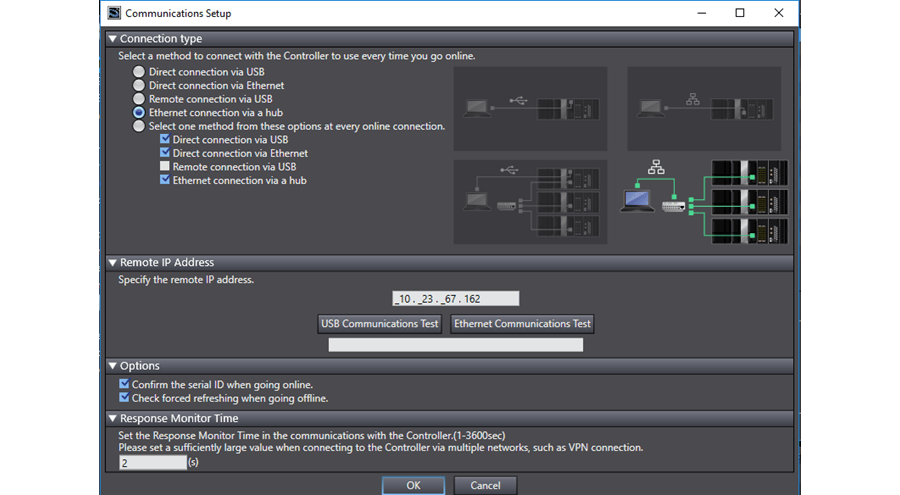Collapse the Response Monitor Time section
900x495 pixels.
click(112, 419)
